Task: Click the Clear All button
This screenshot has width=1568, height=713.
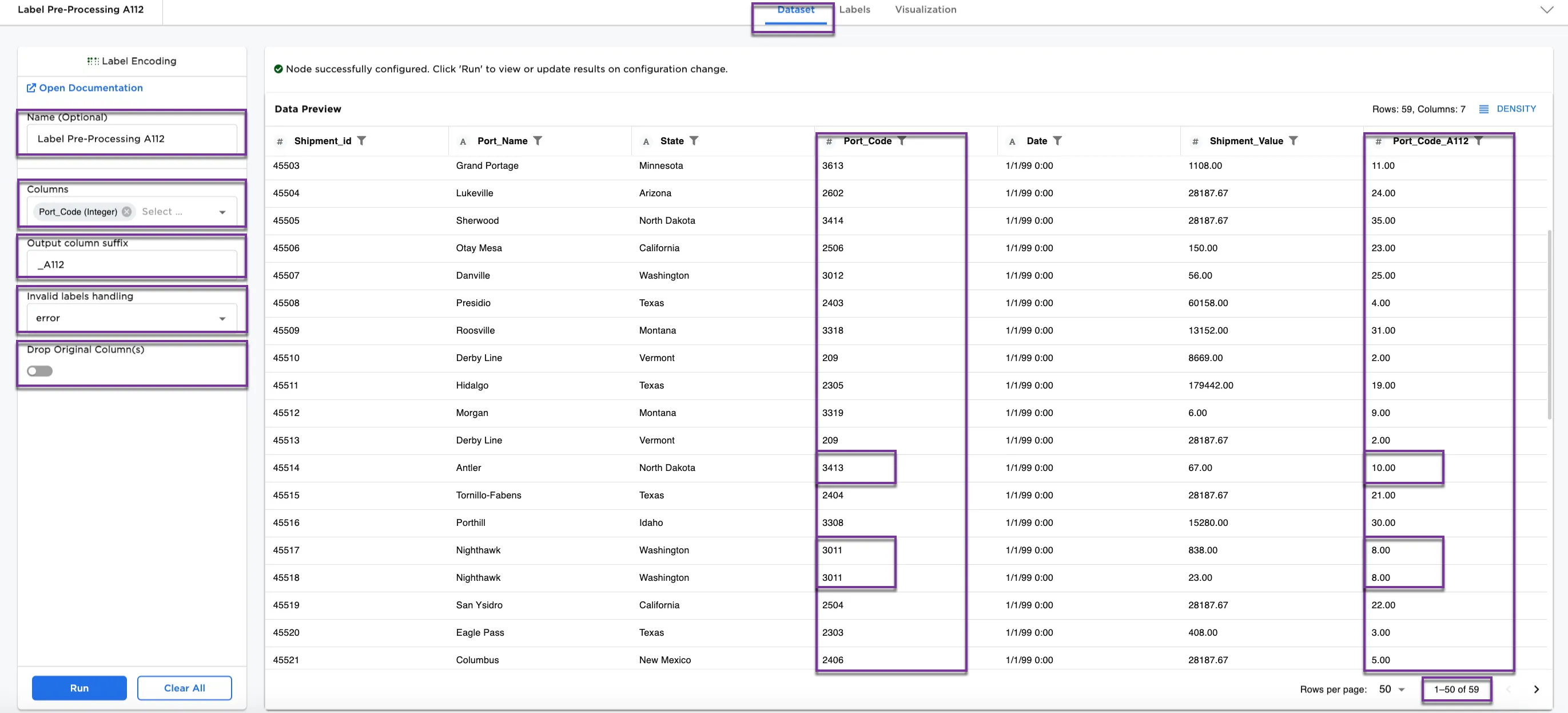Action: (185, 688)
